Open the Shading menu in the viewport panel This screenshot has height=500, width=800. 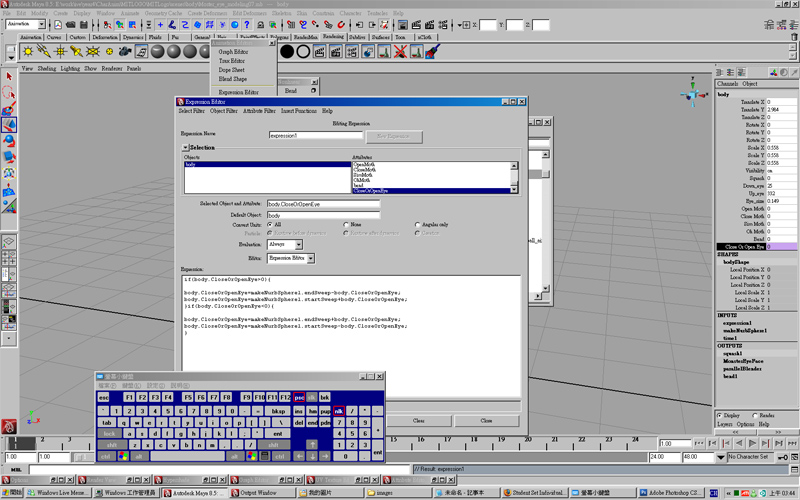coord(47,68)
